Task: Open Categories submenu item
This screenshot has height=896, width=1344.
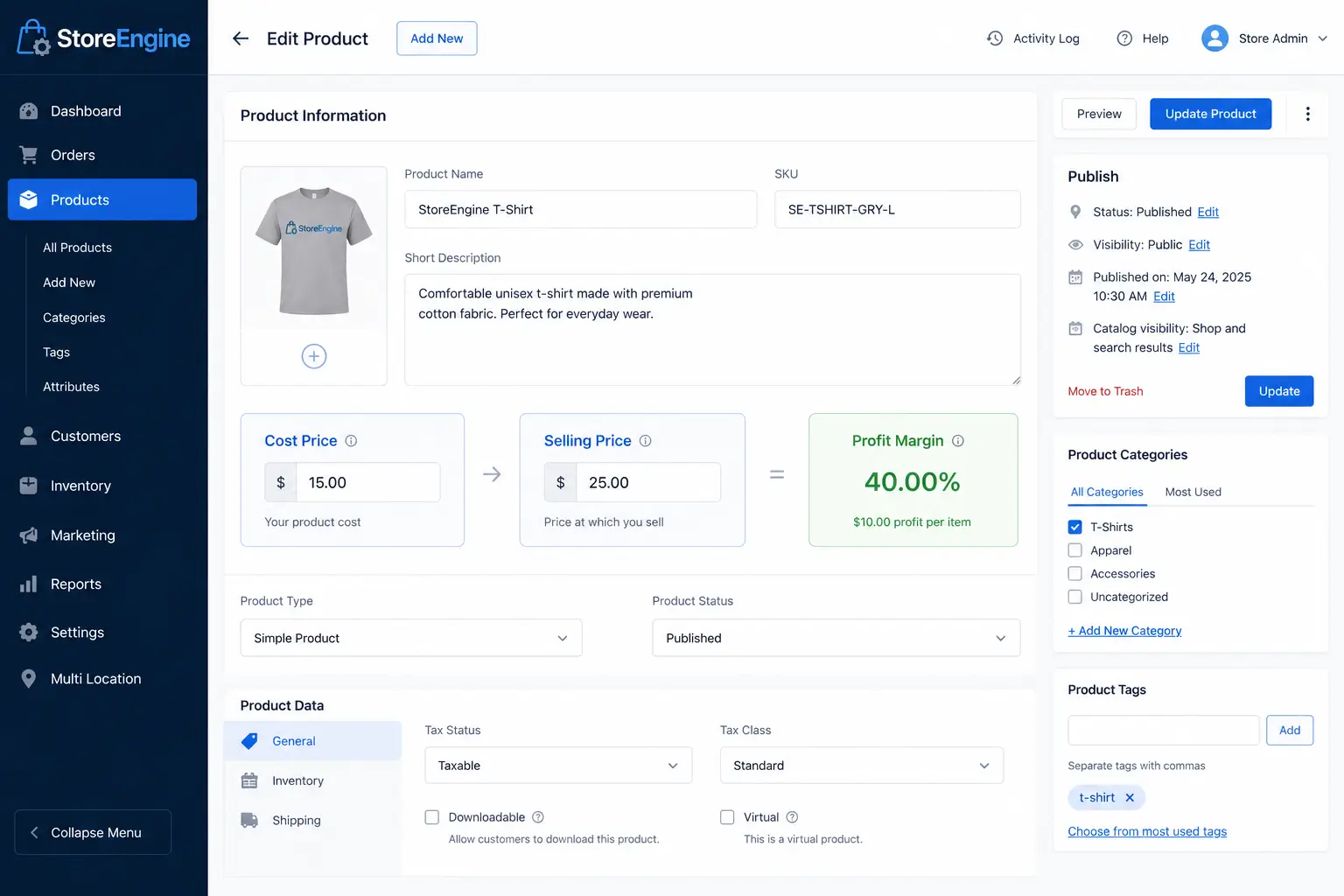Action: pos(74,318)
